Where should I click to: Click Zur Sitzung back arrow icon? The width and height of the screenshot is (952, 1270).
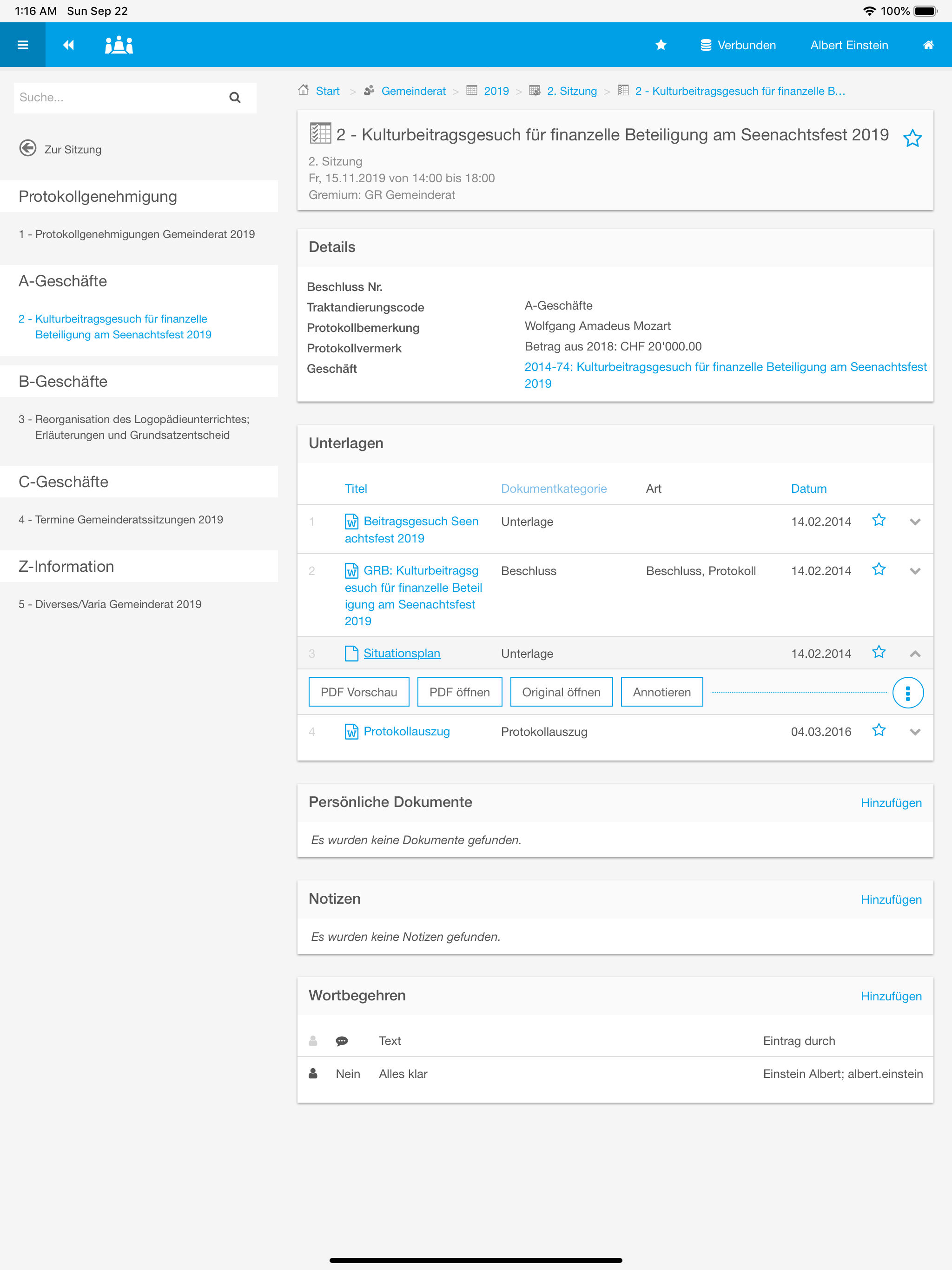coord(27,148)
